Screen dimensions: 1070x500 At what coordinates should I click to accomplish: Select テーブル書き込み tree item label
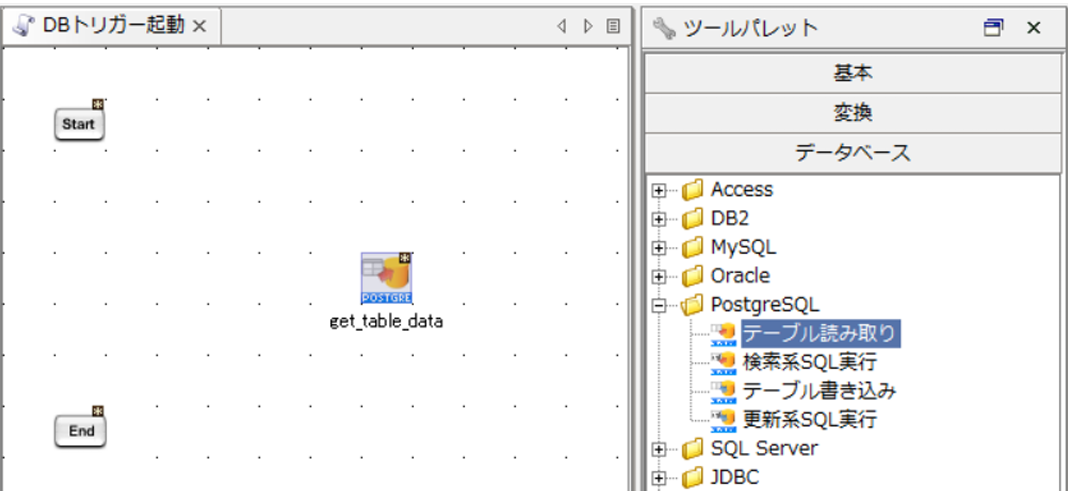(x=819, y=391)
